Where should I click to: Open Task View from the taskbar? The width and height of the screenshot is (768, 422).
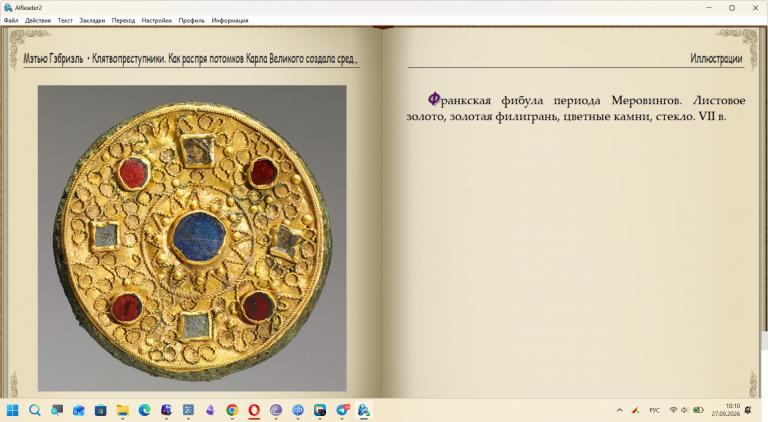[x=57, y=410]
